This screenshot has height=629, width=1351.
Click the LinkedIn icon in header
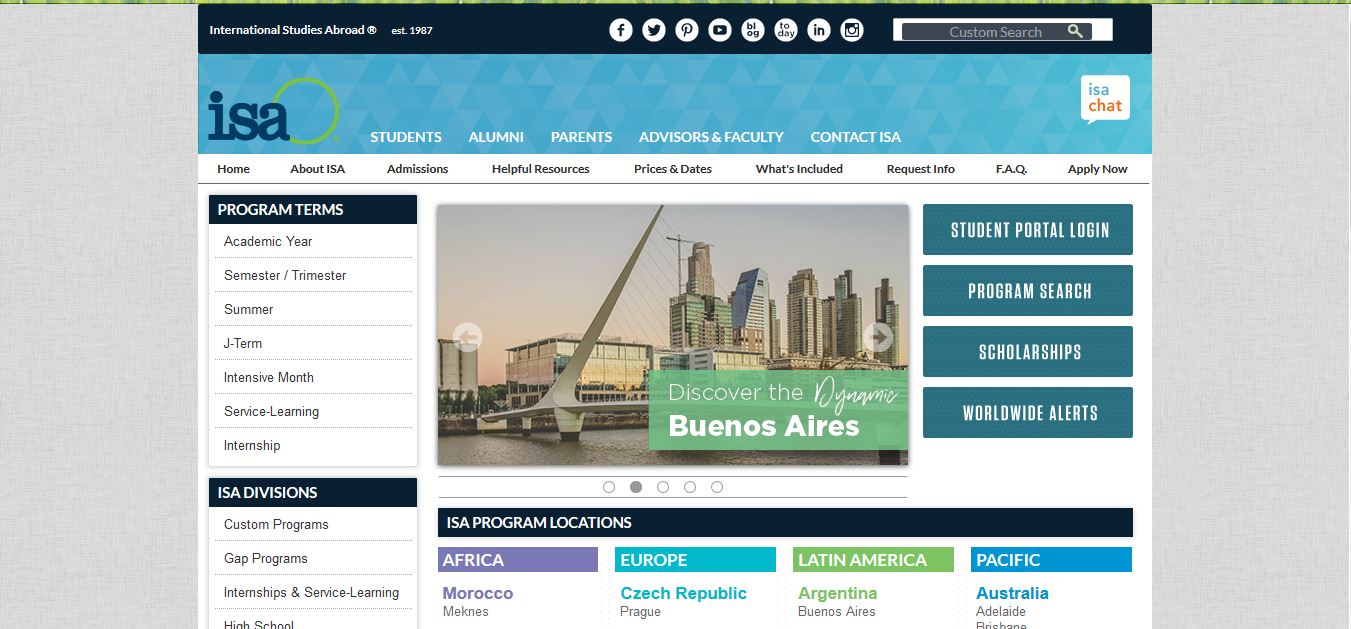coord(819,30)
